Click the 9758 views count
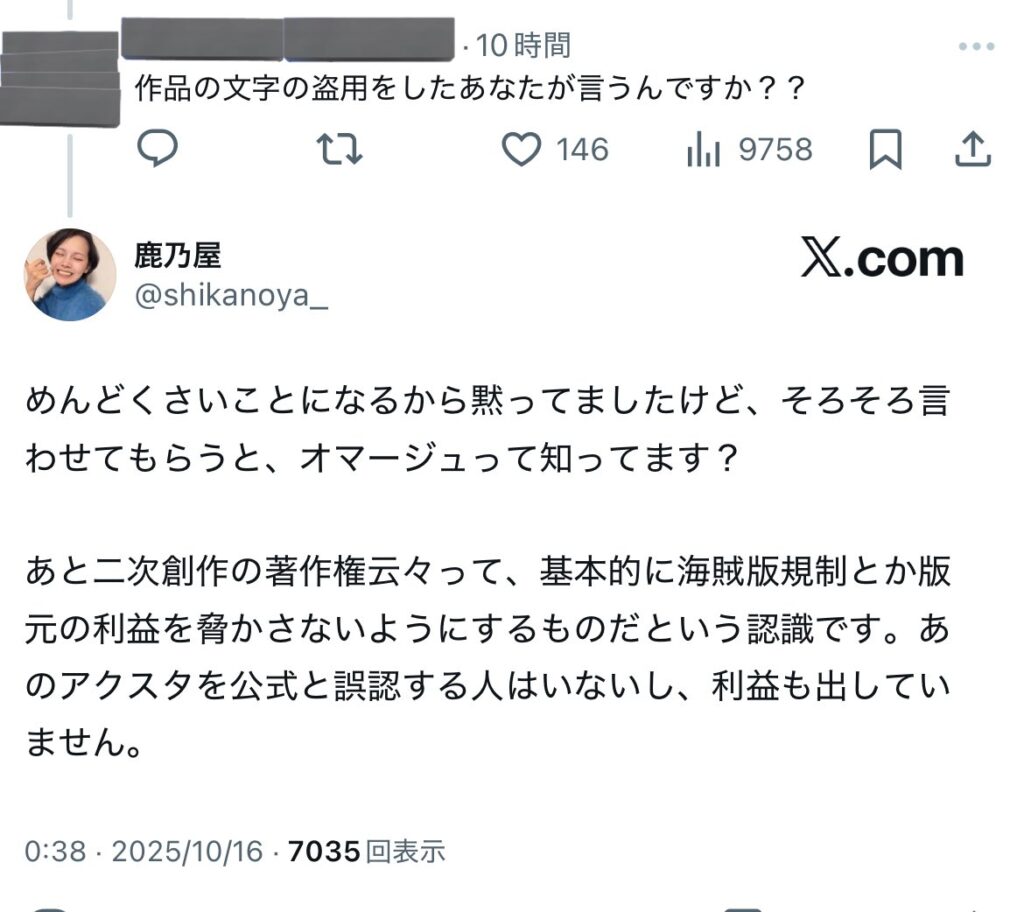The width and height of the screenshot is (1024, 912). (775, 150)
